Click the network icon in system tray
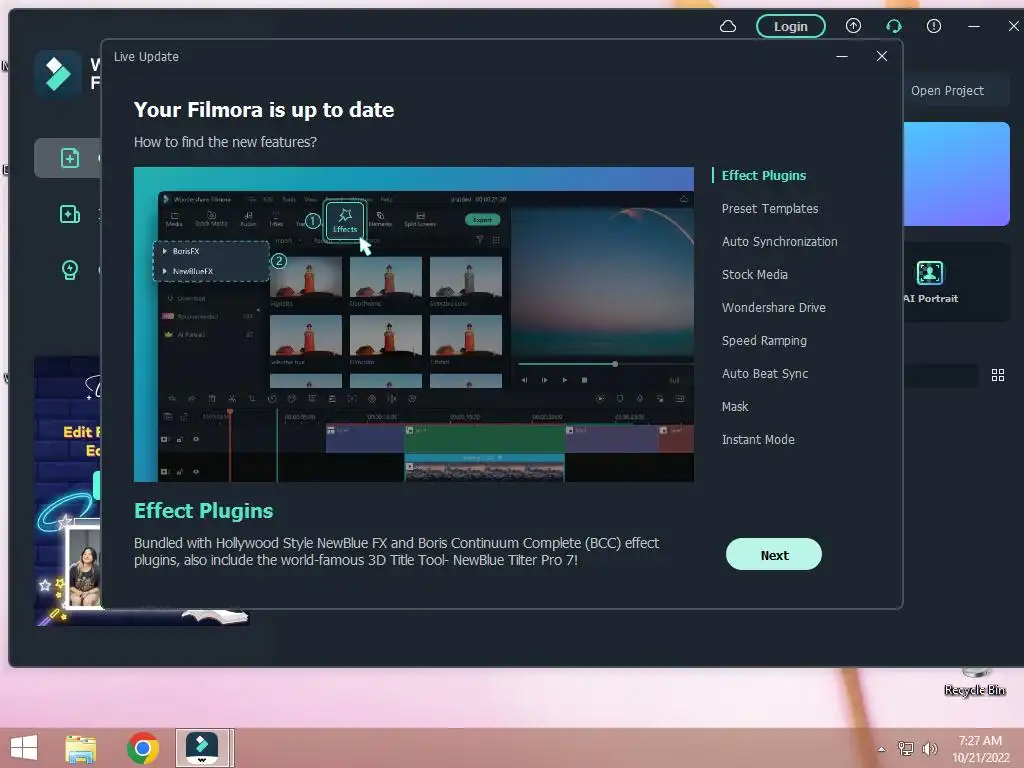Viewport: 1024px width, 768px height. pyautogui.click(x=906, y=749)
